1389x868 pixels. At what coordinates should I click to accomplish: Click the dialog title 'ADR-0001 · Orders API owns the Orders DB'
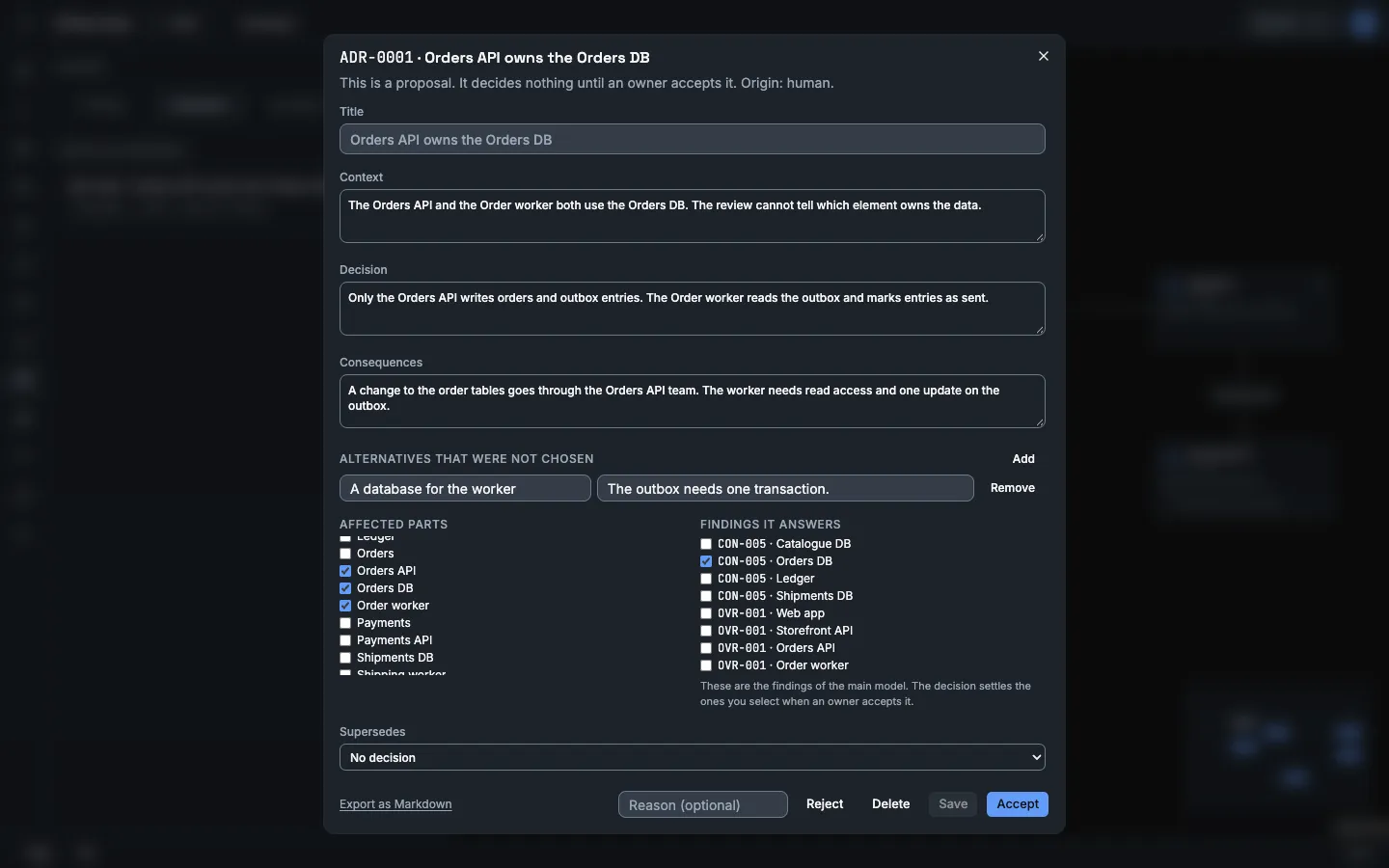click(x=495, y=58)
